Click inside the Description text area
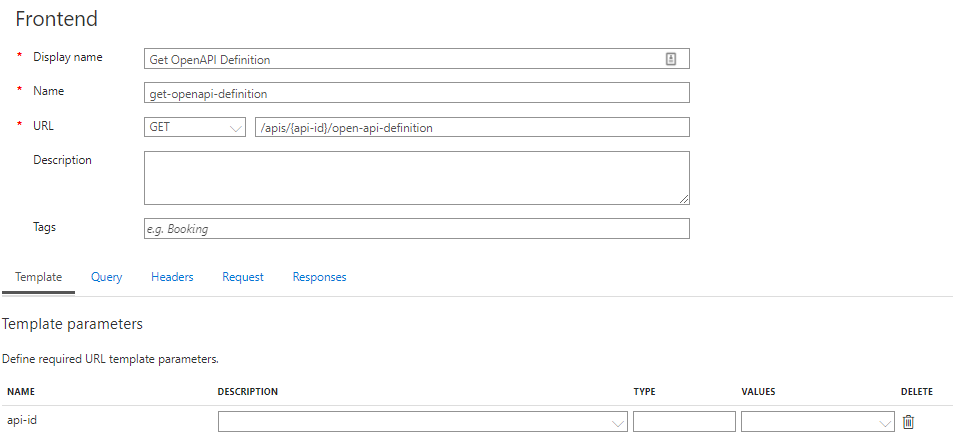The image size is (953, 447). click(x=417, y=178)
